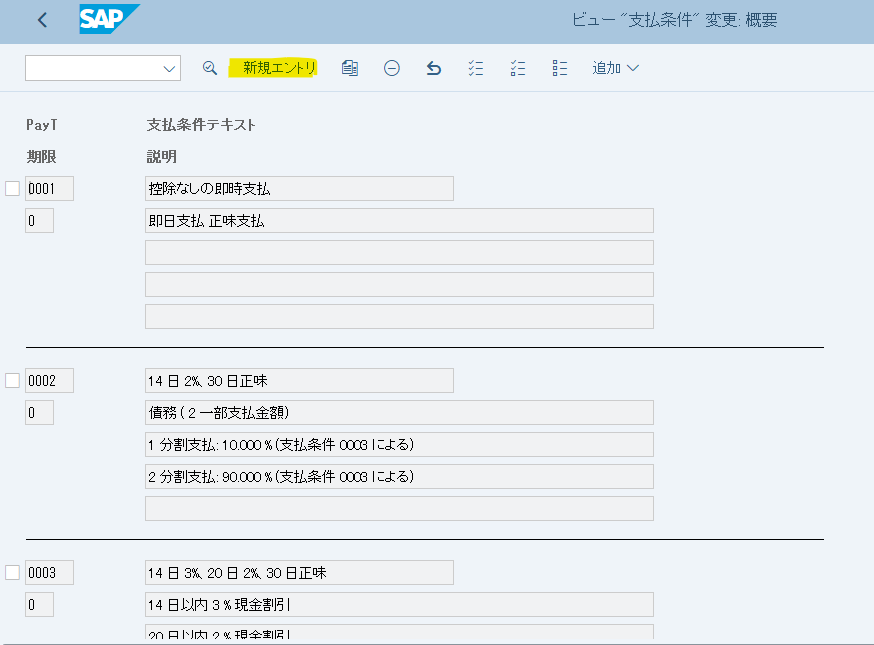Click the SAP logo
Image resolution: width=874 pixels, height=645 pixels.
click(x=109, y=18)
